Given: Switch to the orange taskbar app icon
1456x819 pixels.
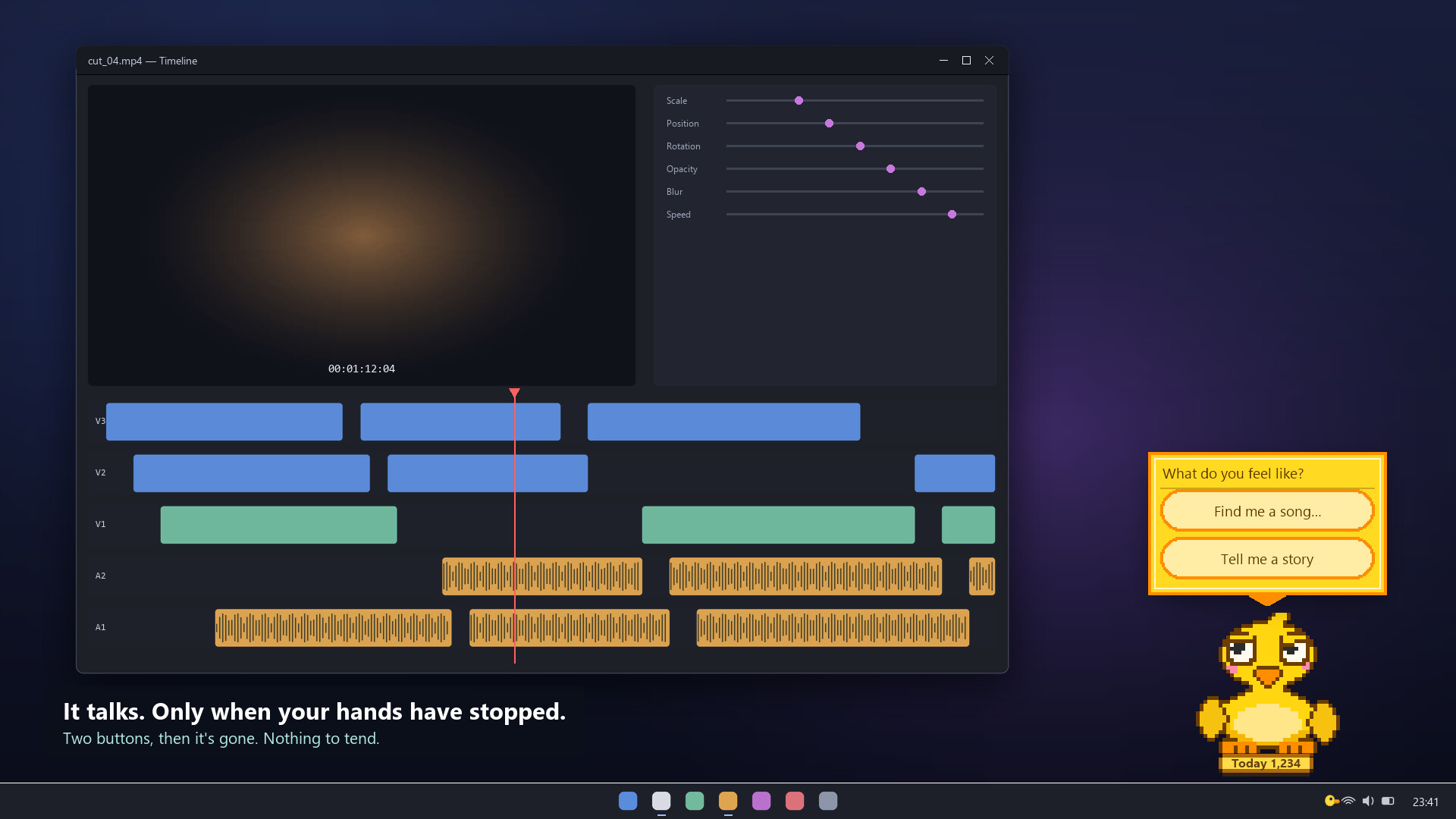Looking at the screenshot, I should 728,801.
